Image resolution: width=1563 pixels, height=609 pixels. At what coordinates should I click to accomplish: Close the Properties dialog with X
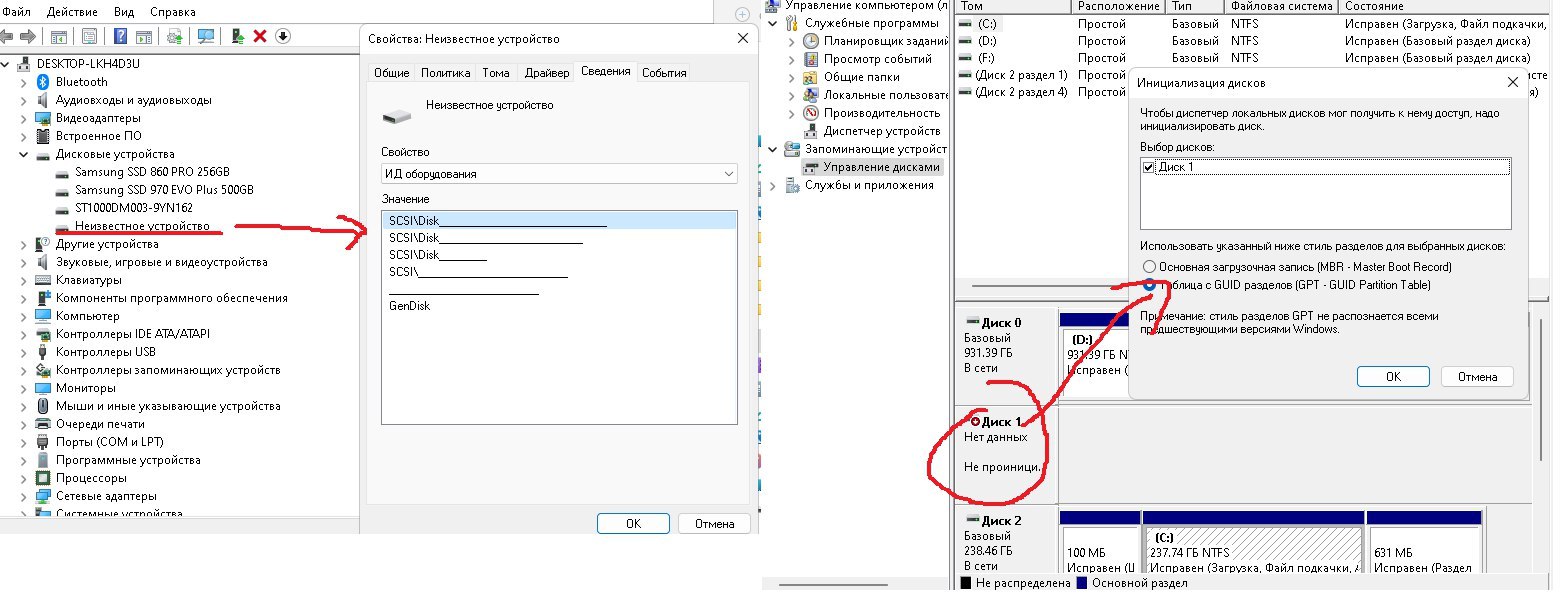[741, 39]
